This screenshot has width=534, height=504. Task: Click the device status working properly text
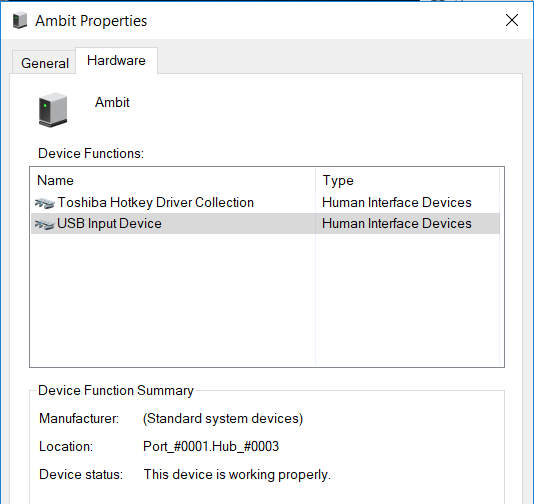237,474
